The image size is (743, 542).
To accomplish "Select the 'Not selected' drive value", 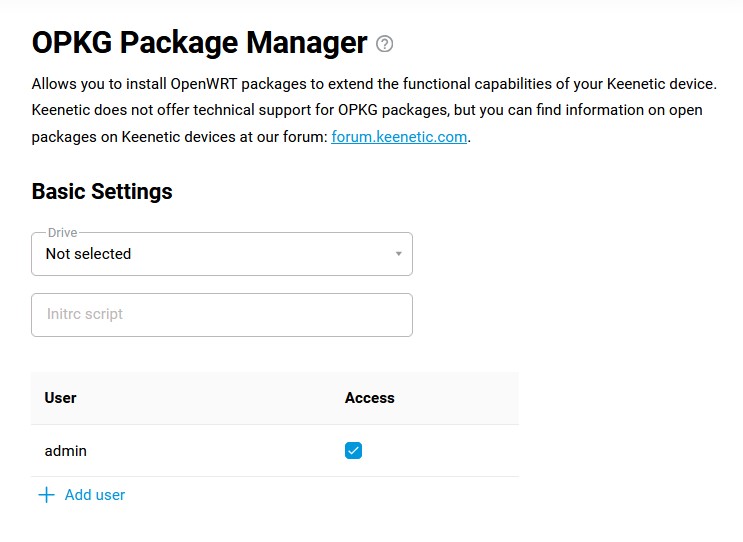I will [x=89, y=254].
